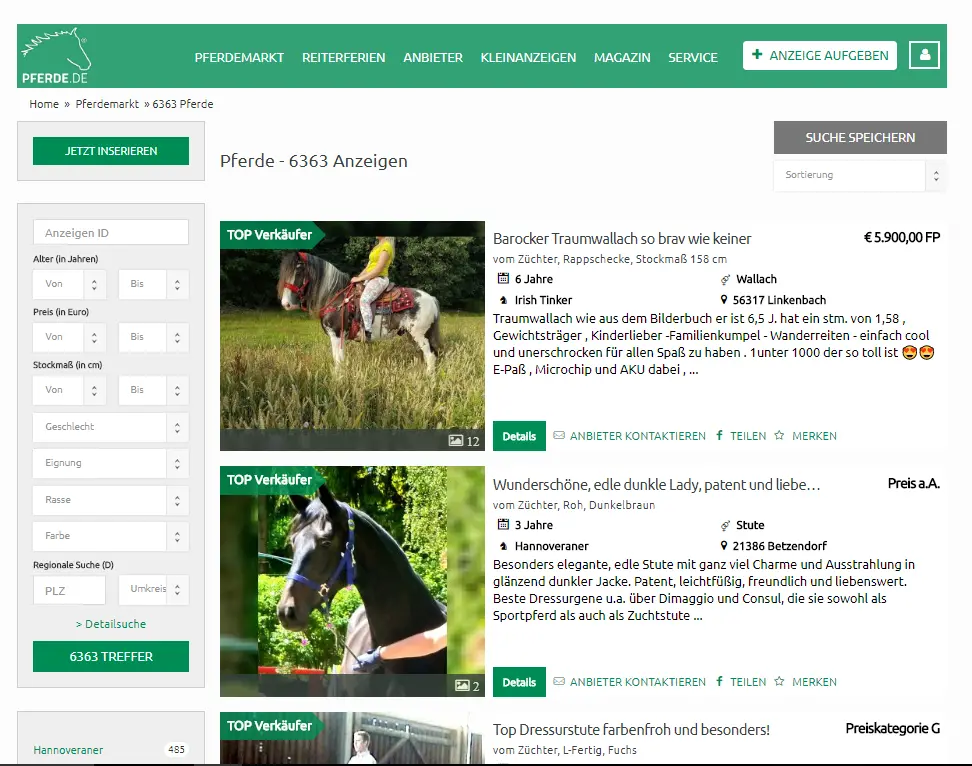Image resolution: width=972 pixels, height=766 pixels.
Task: Open the Pferdemarkt menu
Action: [x=239, y=57]
